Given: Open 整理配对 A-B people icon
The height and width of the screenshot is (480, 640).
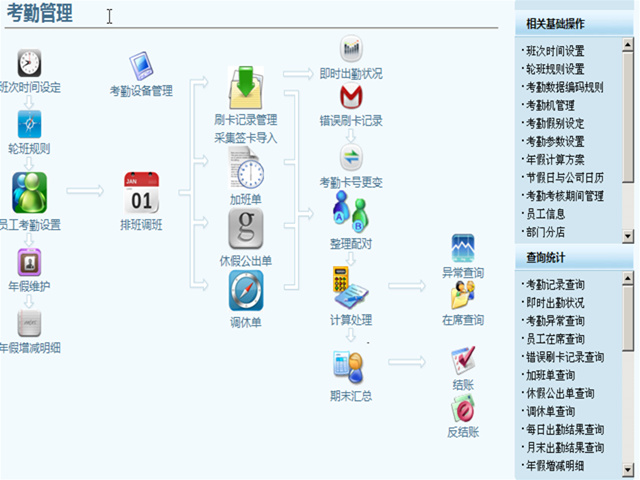Looking at the screenshot, I should pyautogui.click(x=351, y=211).
